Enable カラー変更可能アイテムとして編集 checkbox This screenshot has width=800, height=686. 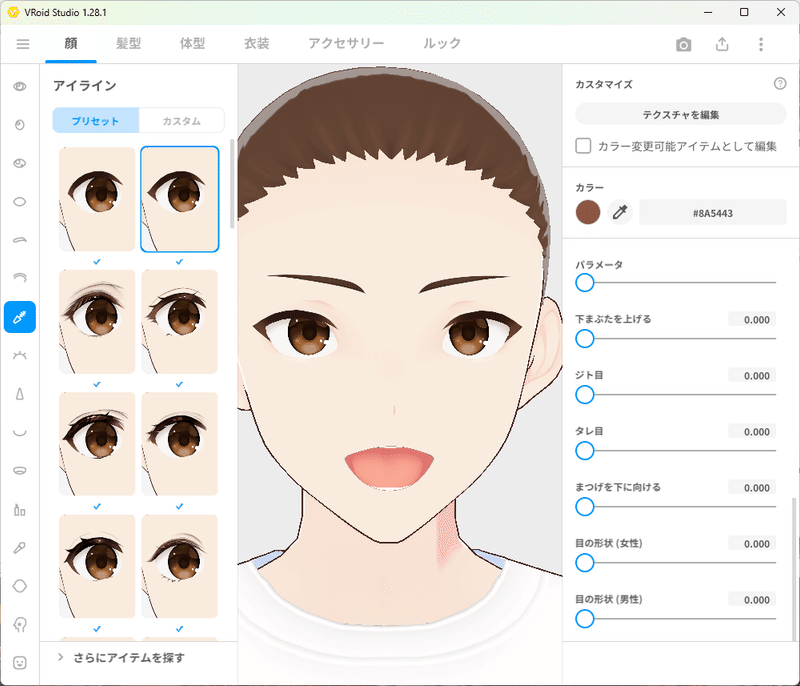coord(583,146)
